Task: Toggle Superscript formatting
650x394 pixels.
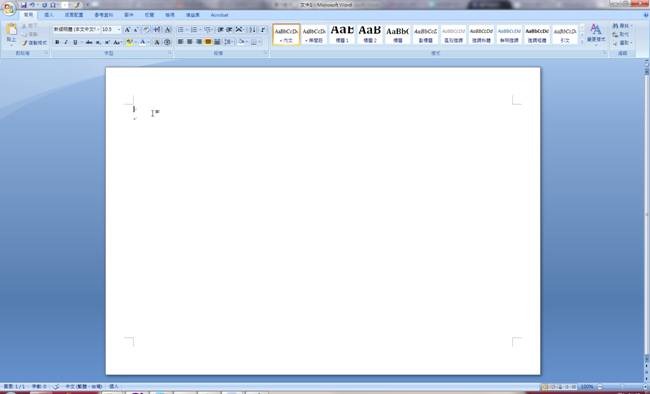Action: pos(107,42)
